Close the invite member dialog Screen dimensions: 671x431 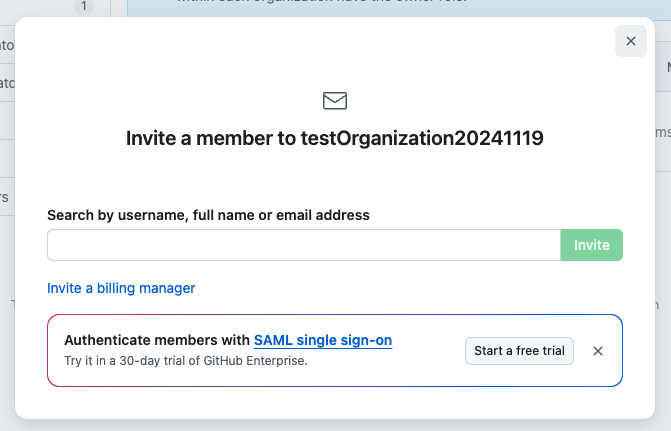coord(630,41)
